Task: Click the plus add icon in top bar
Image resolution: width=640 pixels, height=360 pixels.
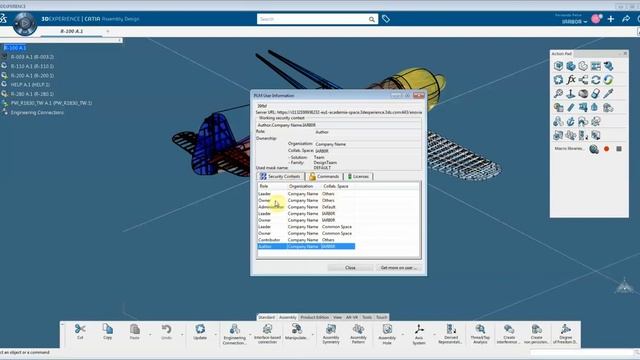Action: (611, 19)
